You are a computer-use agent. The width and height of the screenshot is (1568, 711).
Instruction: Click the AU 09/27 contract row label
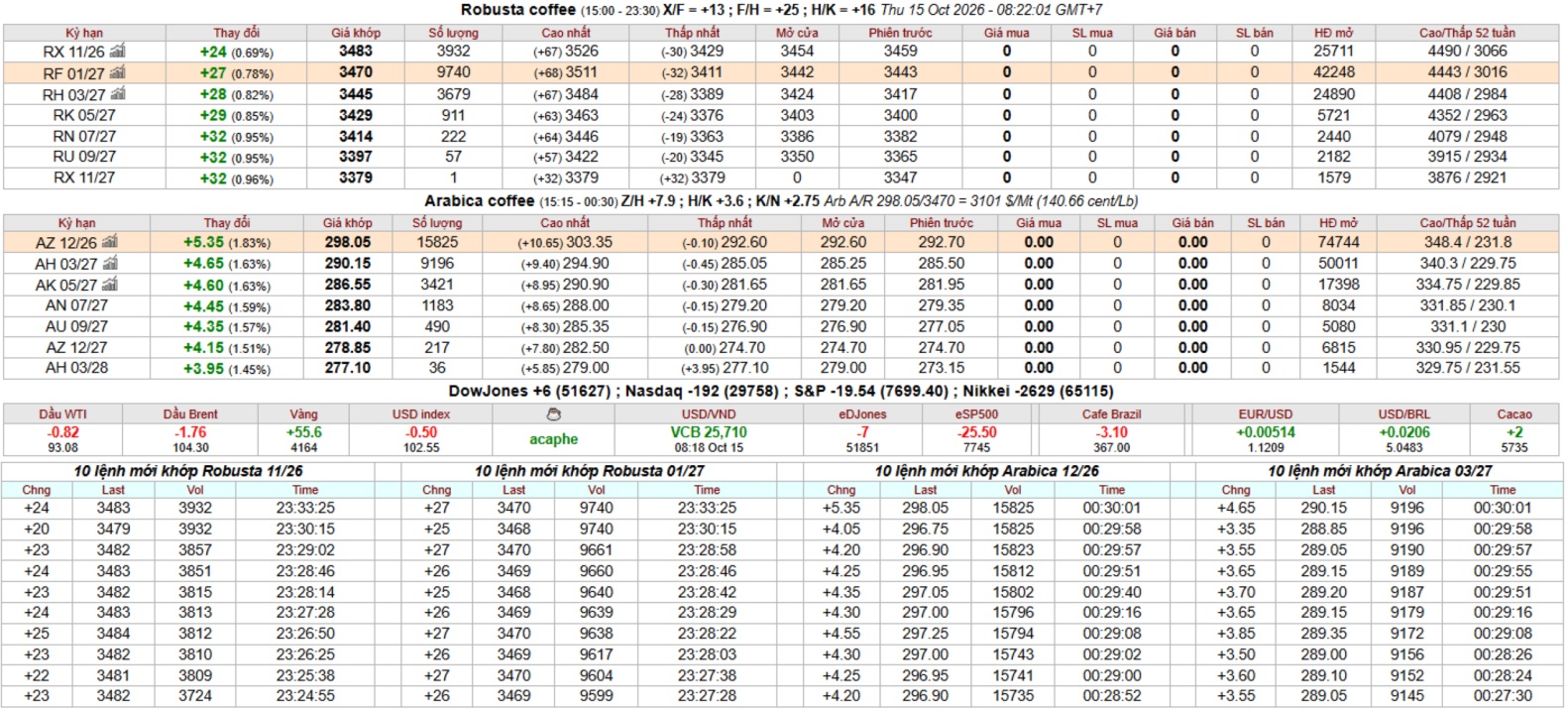point(76,326)
